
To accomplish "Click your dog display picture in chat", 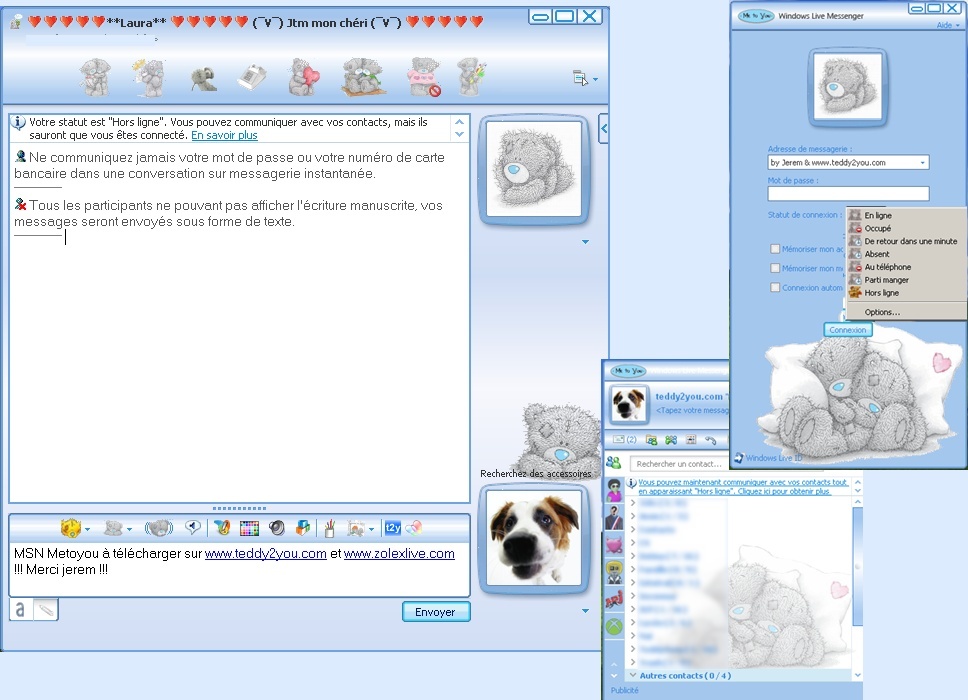I will tap(535, 538).
